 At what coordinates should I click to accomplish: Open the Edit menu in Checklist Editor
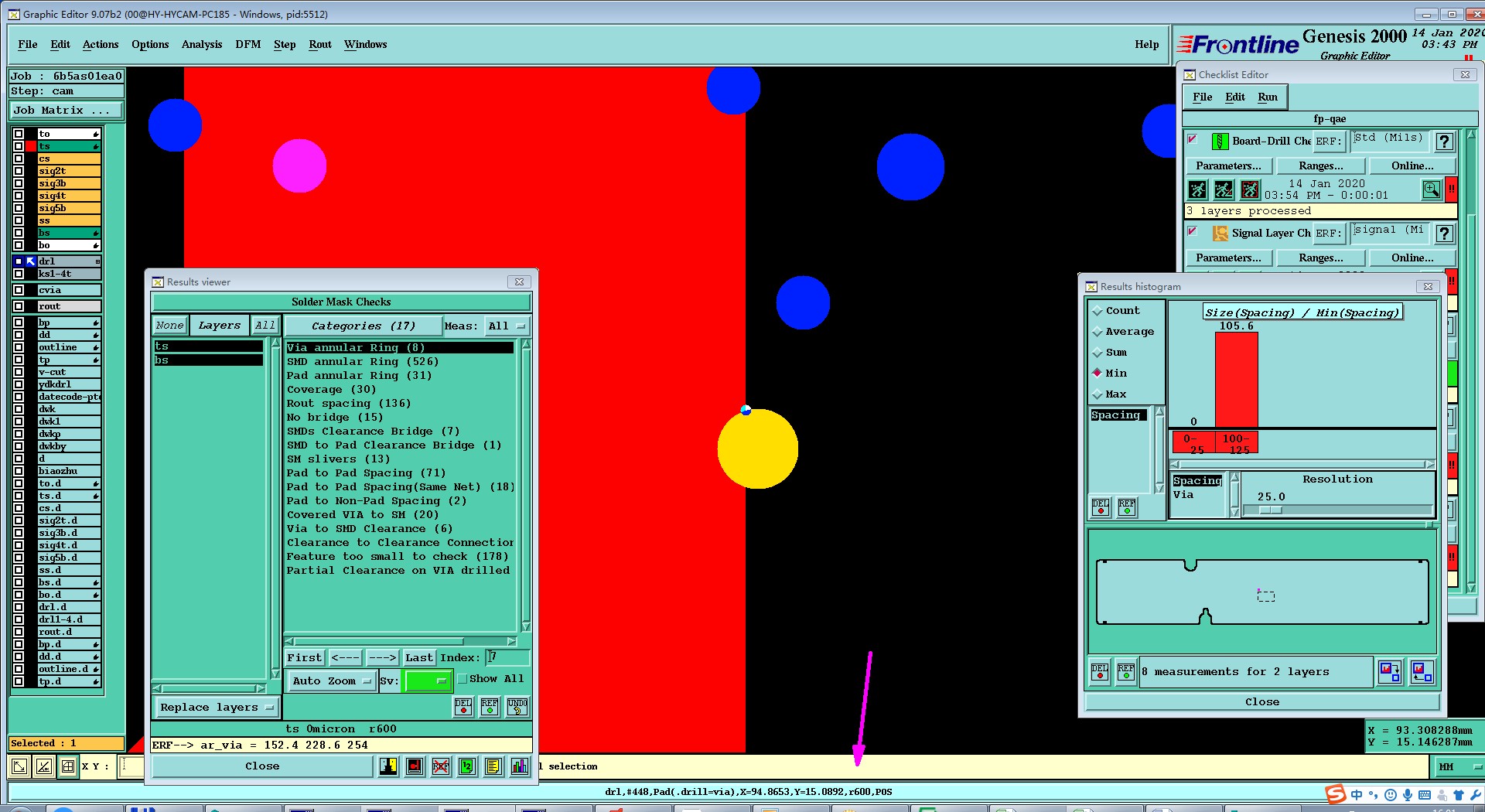pos(1235,97)
